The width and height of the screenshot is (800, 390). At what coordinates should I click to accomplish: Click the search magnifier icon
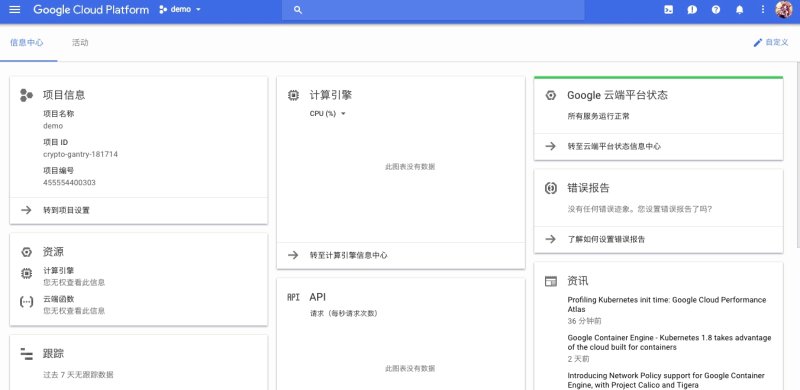298,10
